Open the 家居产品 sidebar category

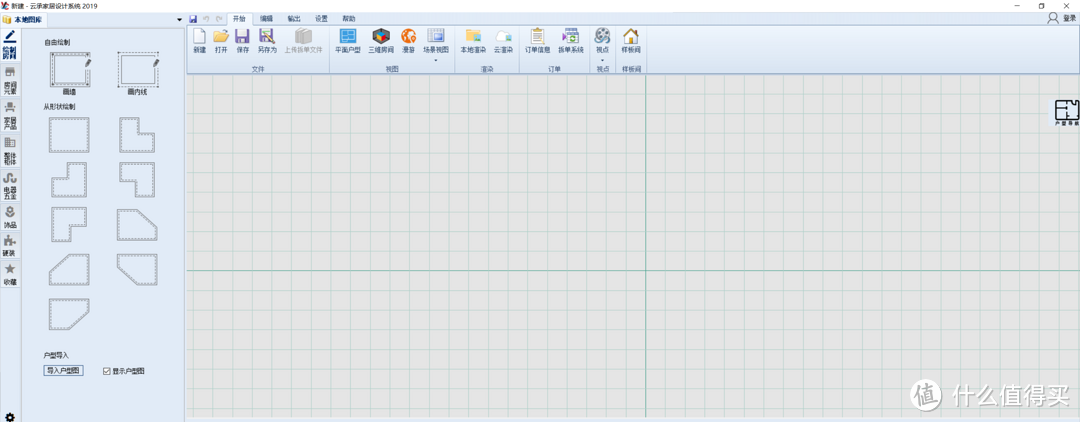[x=10, y=115]
